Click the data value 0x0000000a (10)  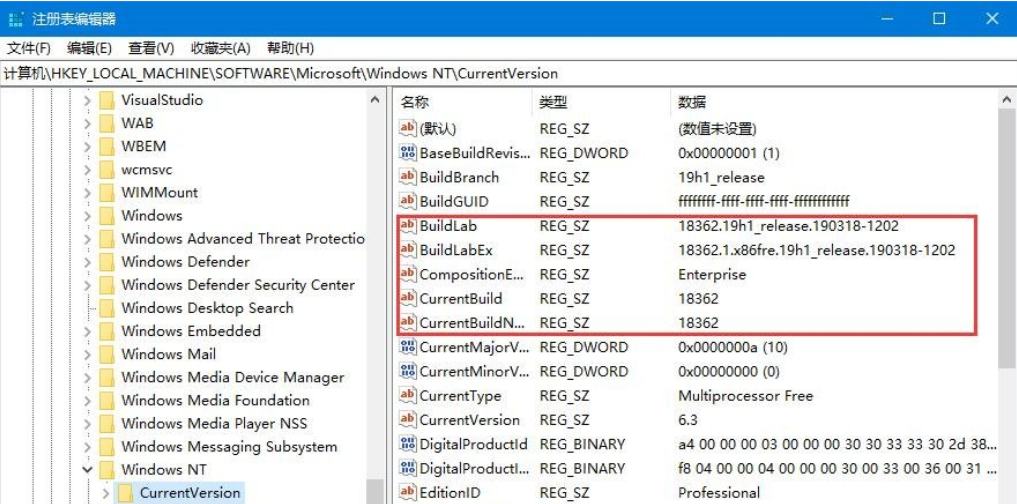(733, 347)
